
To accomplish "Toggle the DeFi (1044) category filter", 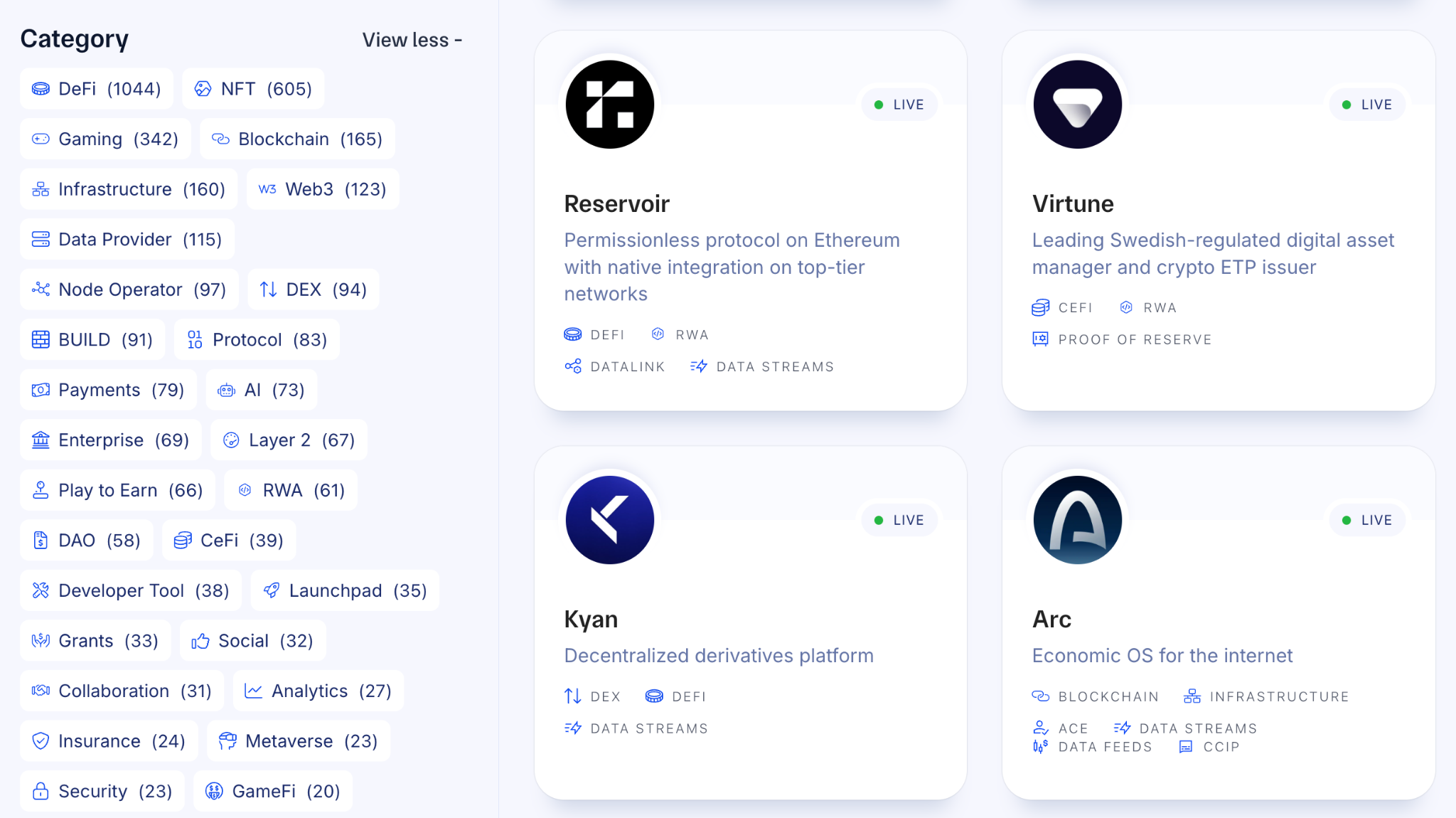I will [x=97, y=89].
